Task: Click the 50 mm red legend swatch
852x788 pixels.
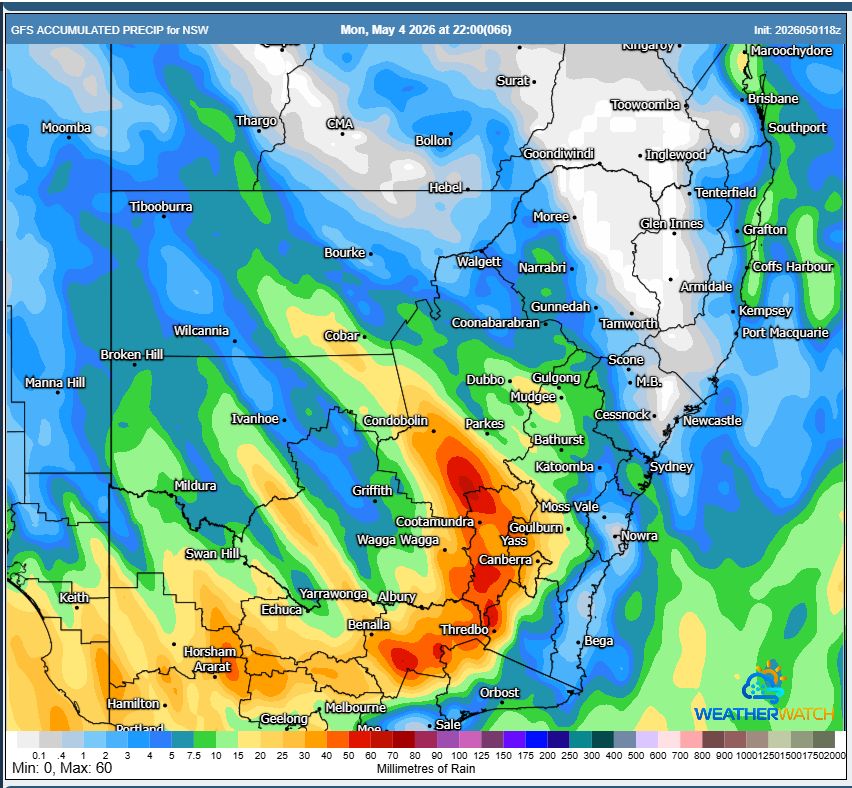Action: click(x=359, y=740)
